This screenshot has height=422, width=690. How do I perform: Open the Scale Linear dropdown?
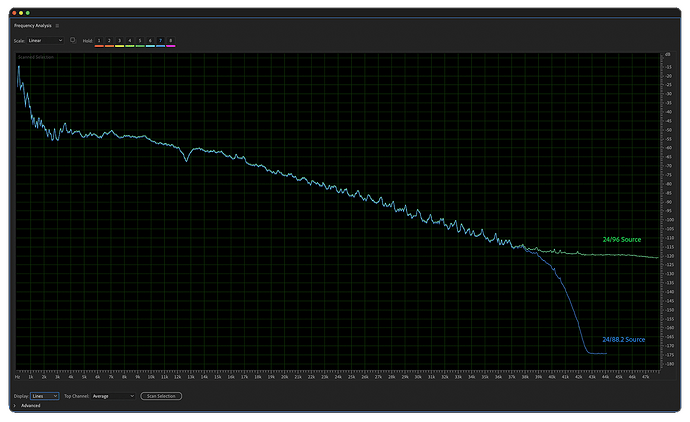45,40
